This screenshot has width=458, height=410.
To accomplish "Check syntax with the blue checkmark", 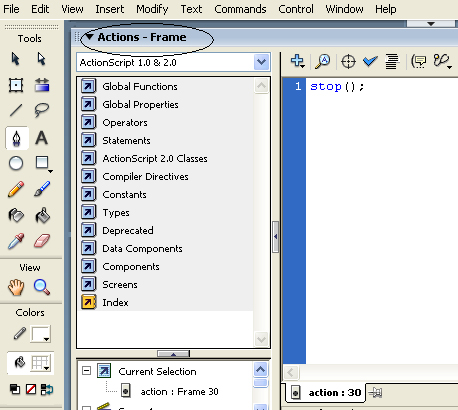I will [370, 61].
